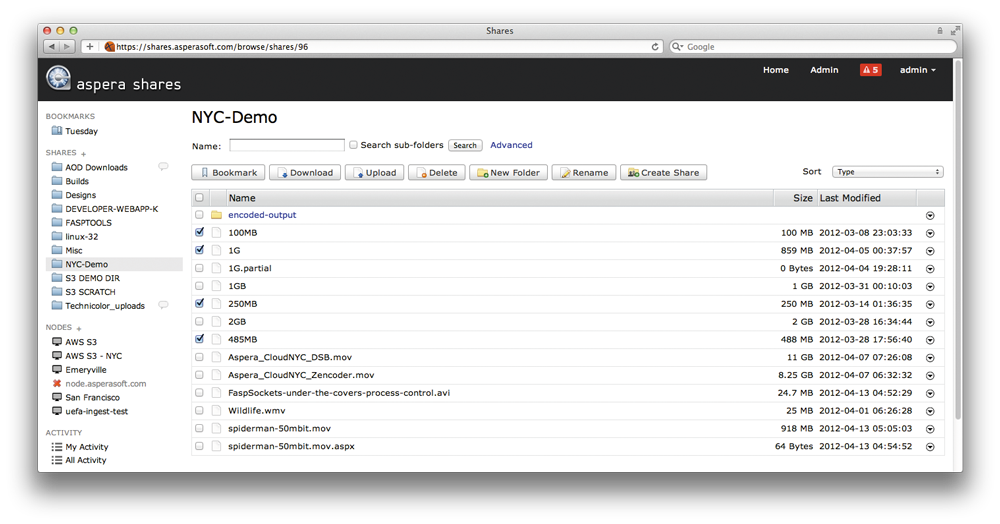Go to the Home menu item

pyautogui.click(x=775, y=70)
